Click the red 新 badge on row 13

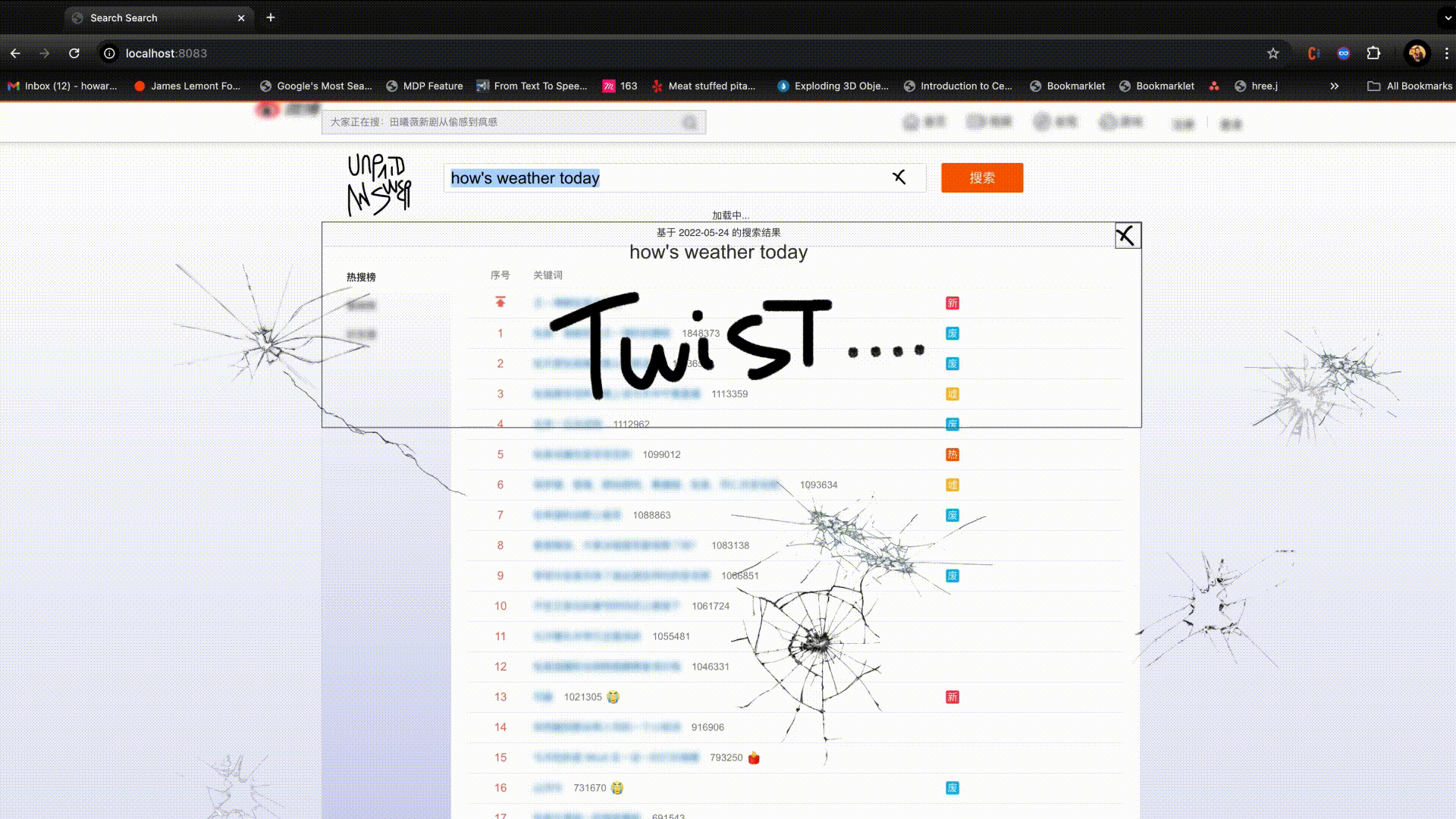pos(952,697)
